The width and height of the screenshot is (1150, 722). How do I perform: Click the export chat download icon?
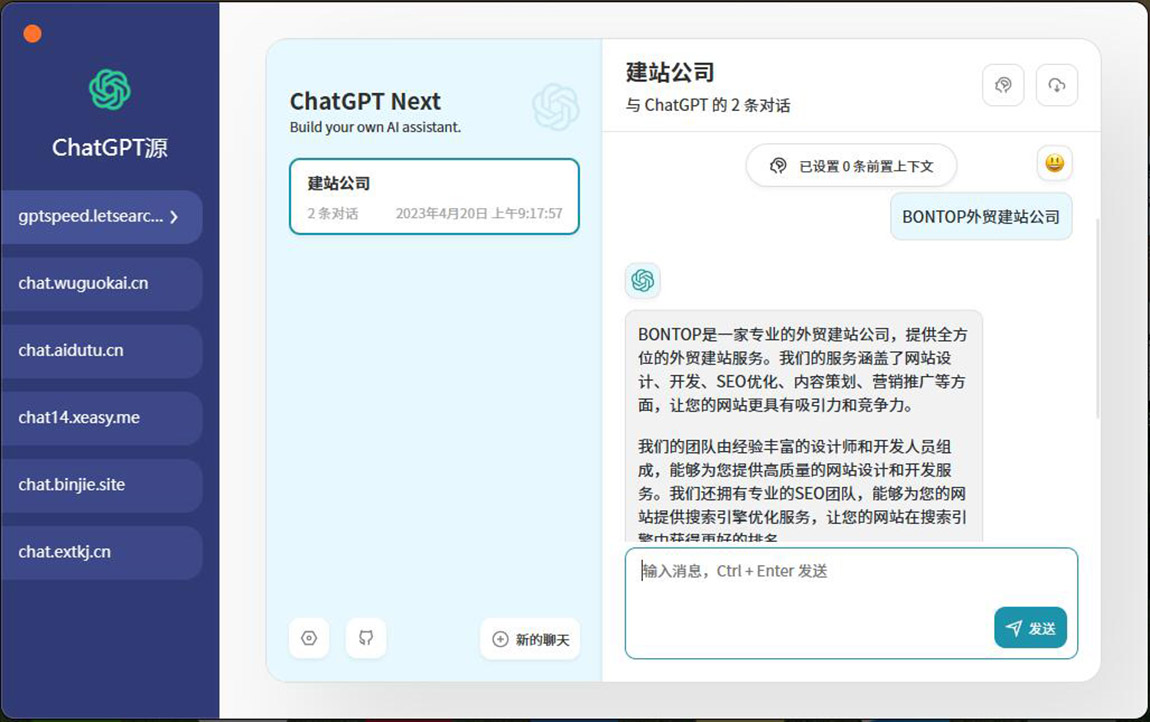coord(1057,85)
